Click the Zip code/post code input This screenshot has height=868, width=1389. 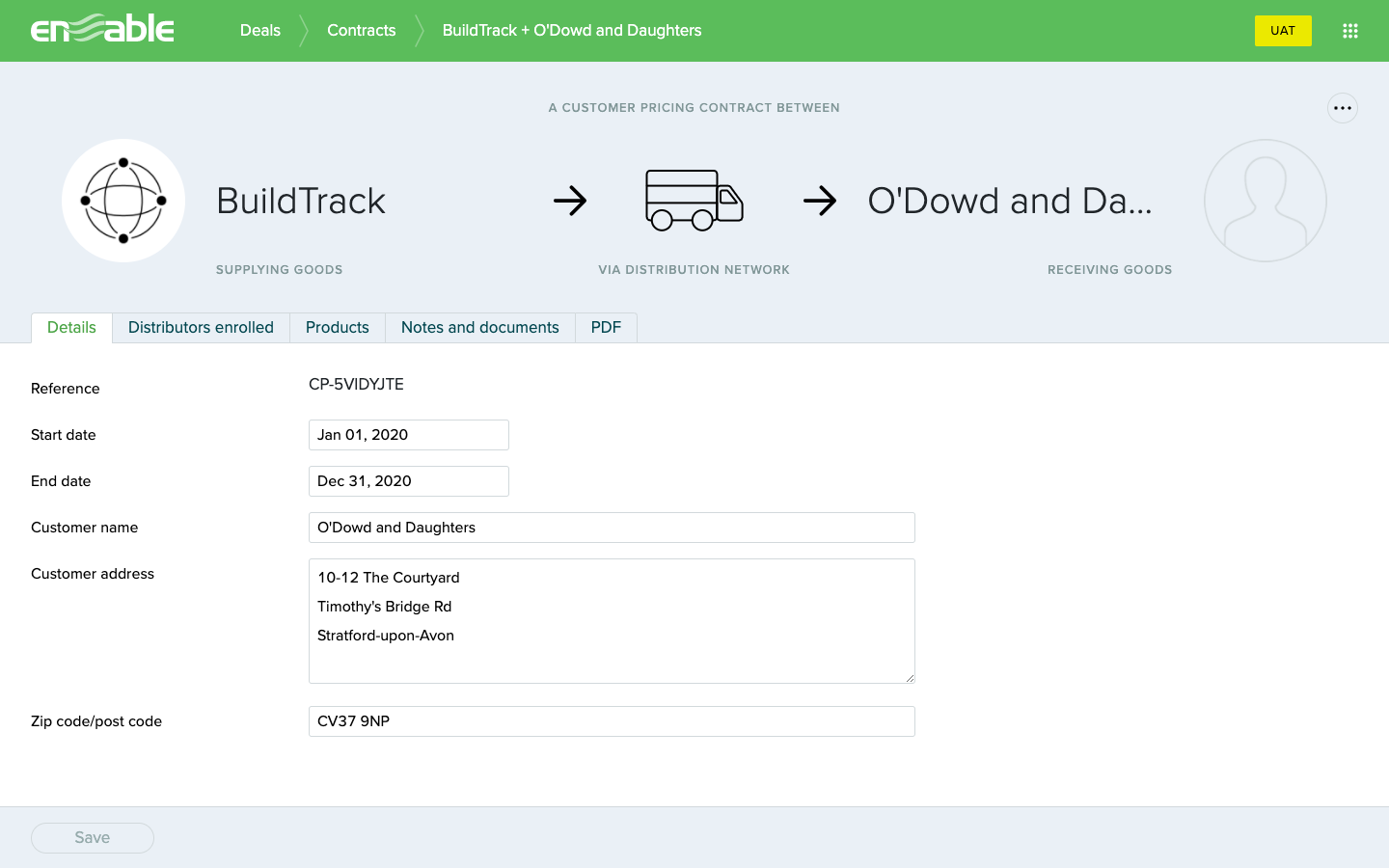(612, 721)
